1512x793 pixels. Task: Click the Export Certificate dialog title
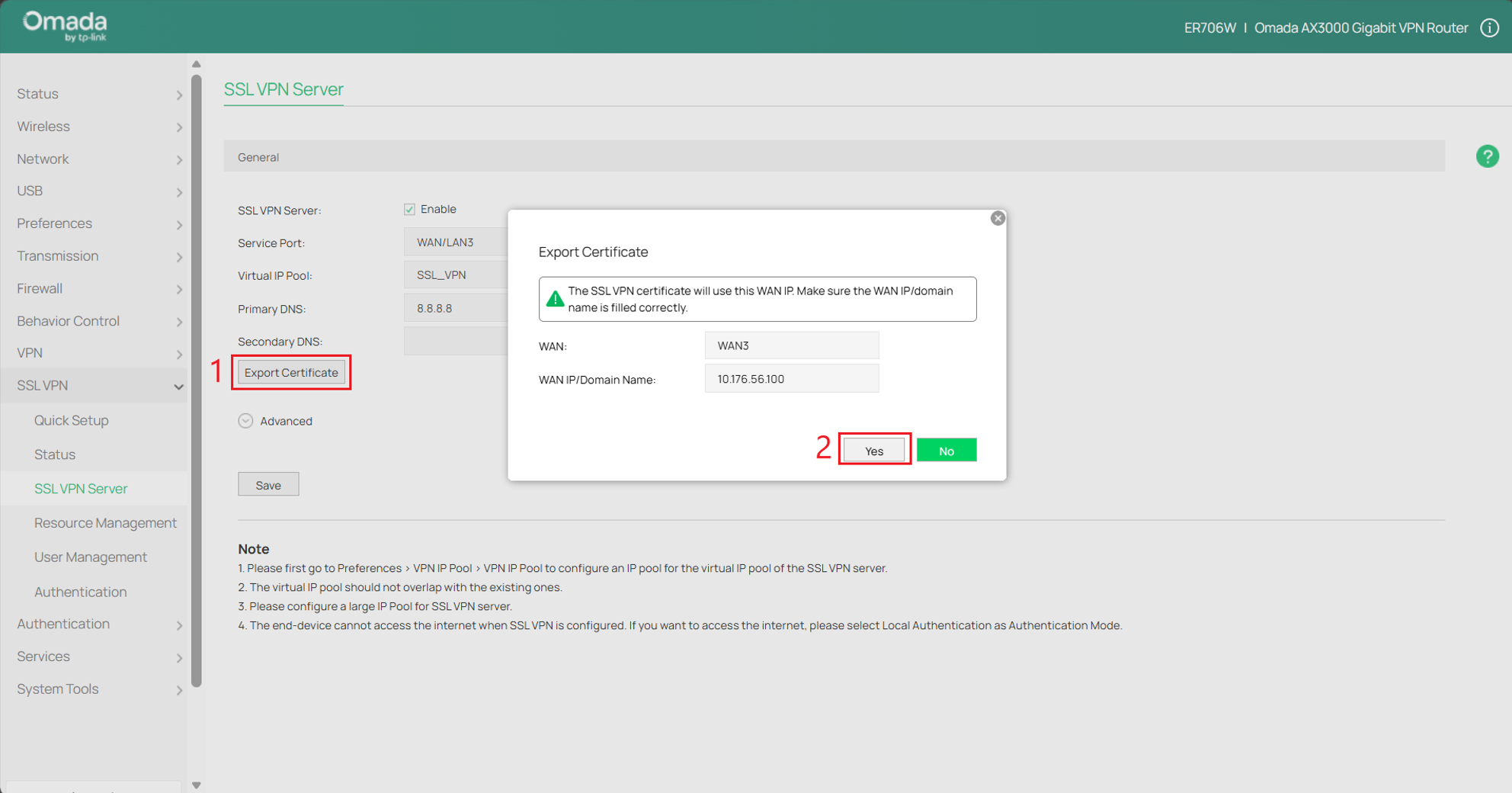(x=593, y=252)
